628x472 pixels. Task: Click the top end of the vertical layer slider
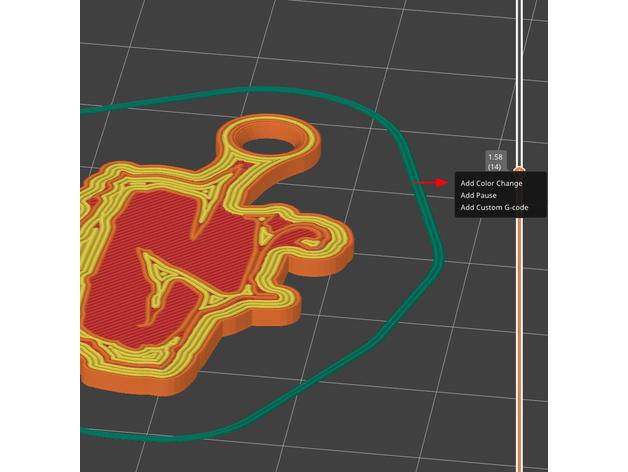[x=518, y=4]
